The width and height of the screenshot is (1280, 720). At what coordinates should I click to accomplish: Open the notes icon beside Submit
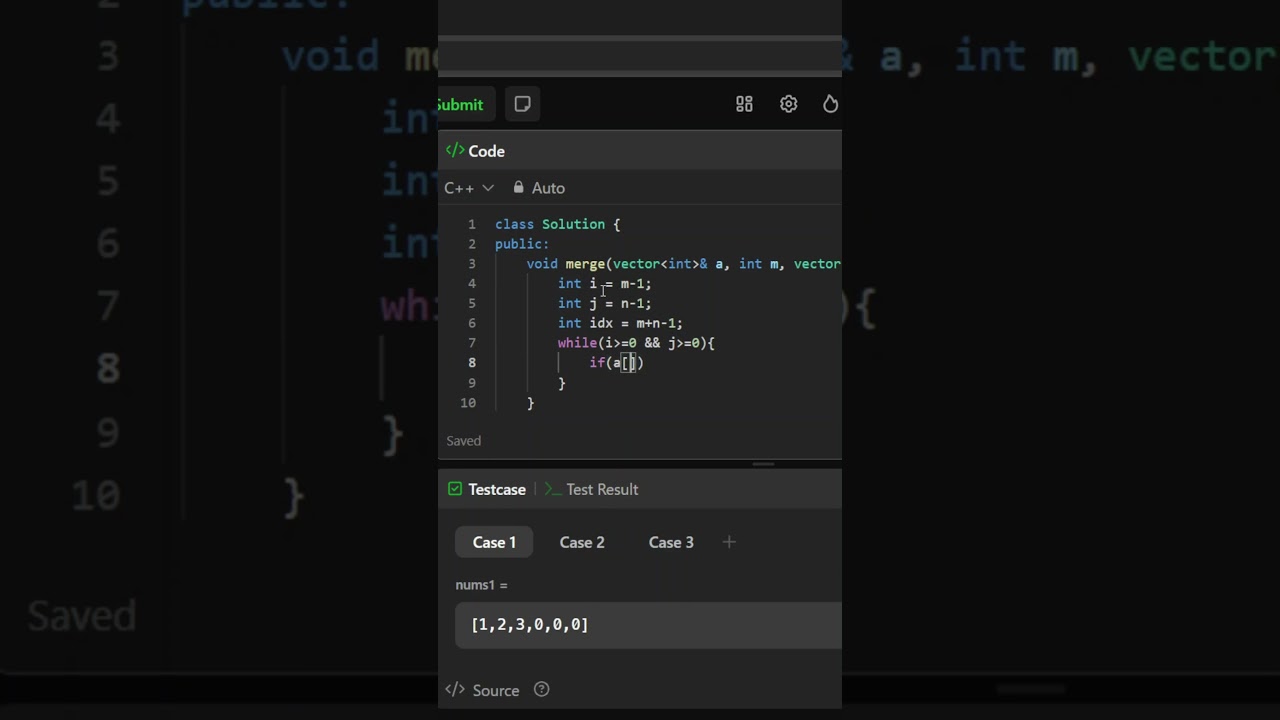(522, 104)
